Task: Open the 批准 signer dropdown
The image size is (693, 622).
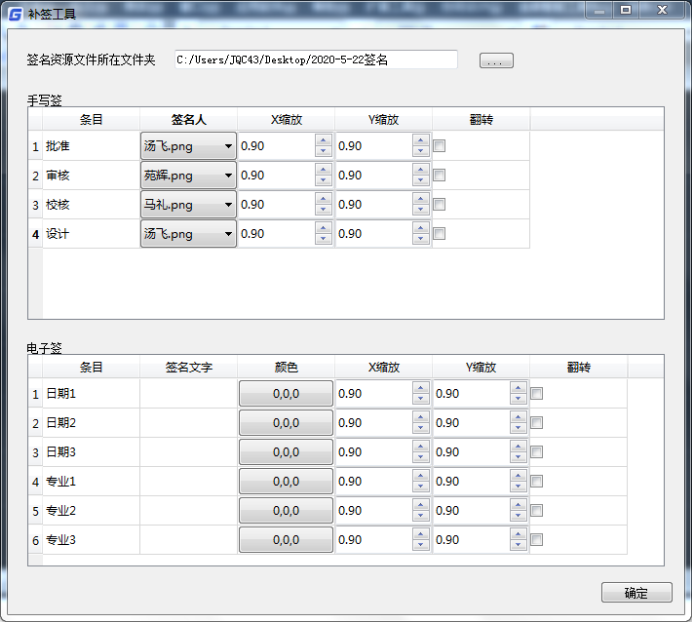Action: tap(188, 146)
